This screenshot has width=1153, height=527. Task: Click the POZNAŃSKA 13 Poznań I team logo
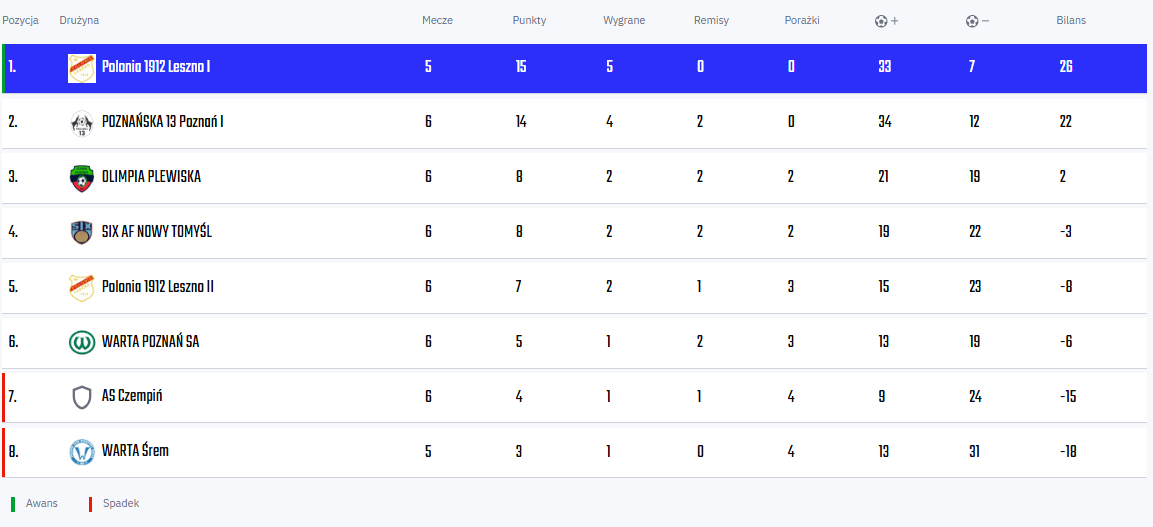[82, 123]
